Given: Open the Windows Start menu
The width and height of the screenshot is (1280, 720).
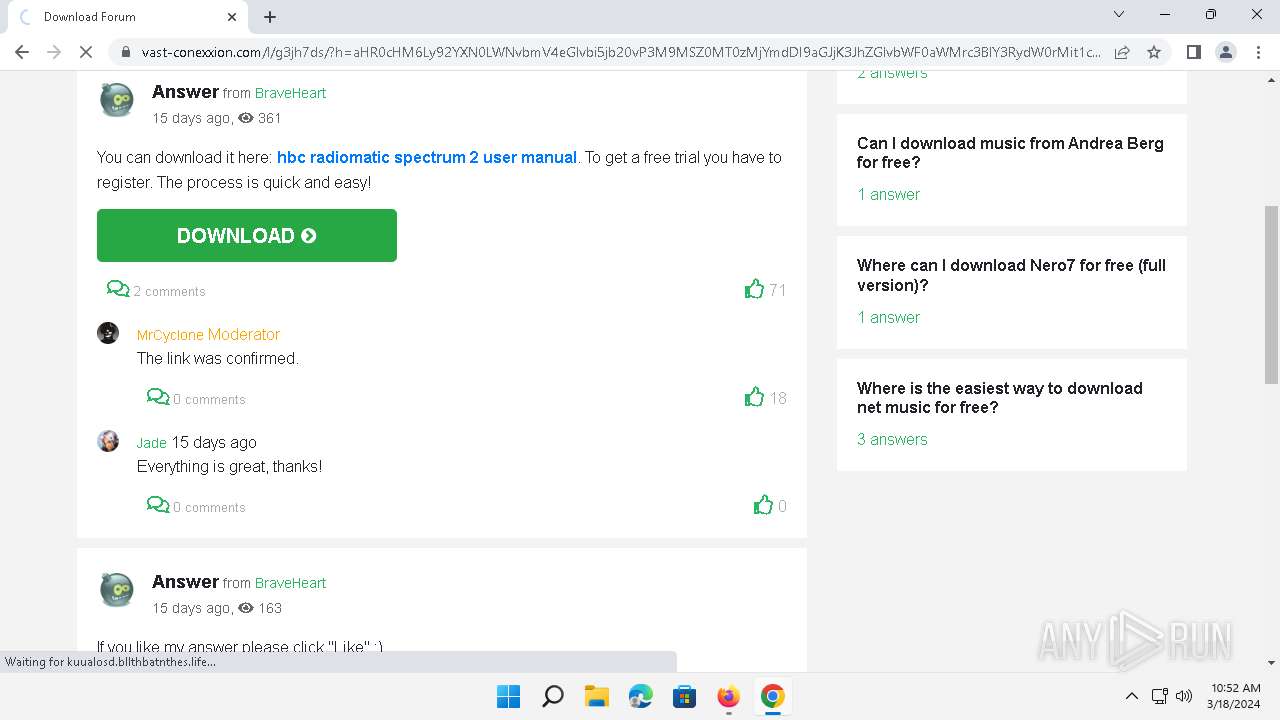Looking at the screenshot, I should (508, 696).
